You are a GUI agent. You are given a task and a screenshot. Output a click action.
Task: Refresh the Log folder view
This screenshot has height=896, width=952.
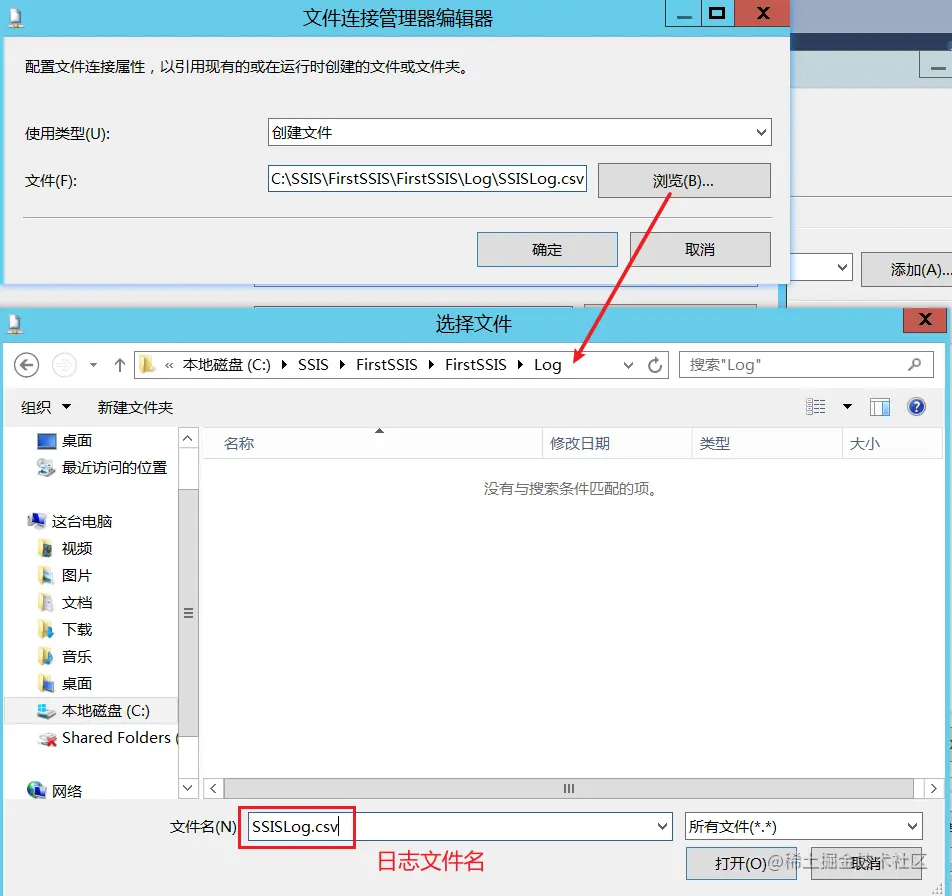click(x=655, y=365)
